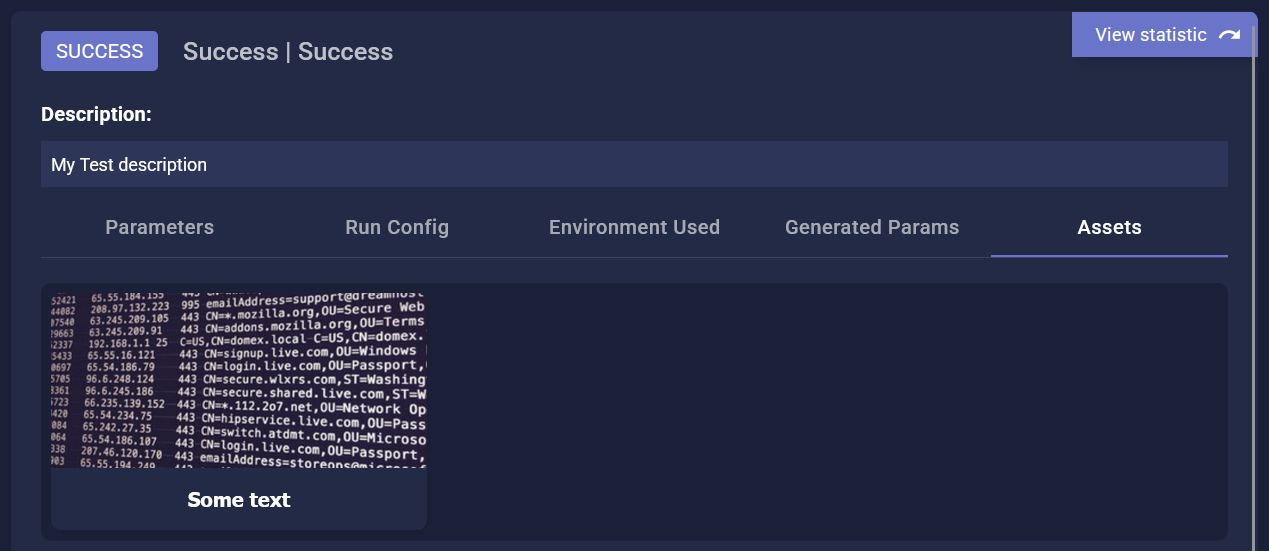
Task: Select the first Success word in the title
Action: pos(230,52)
